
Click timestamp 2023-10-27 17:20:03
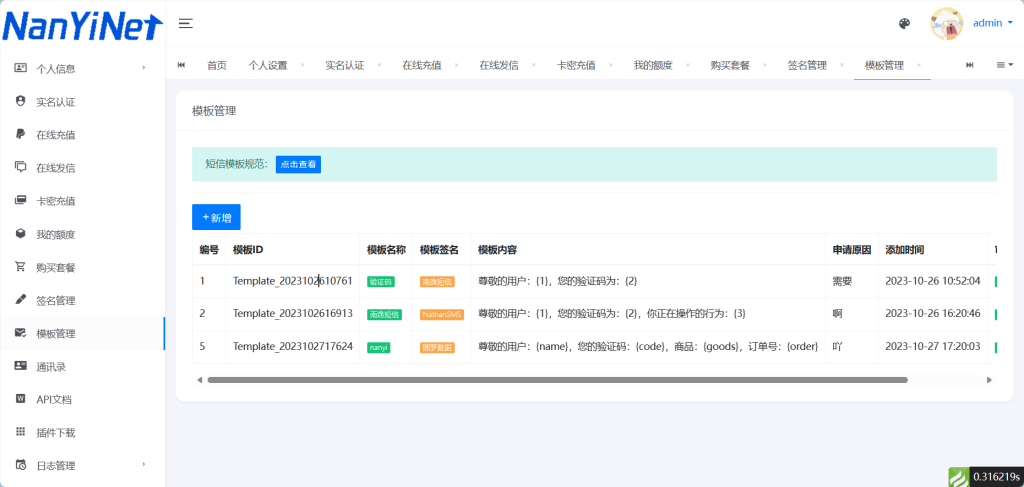point(933,347)
